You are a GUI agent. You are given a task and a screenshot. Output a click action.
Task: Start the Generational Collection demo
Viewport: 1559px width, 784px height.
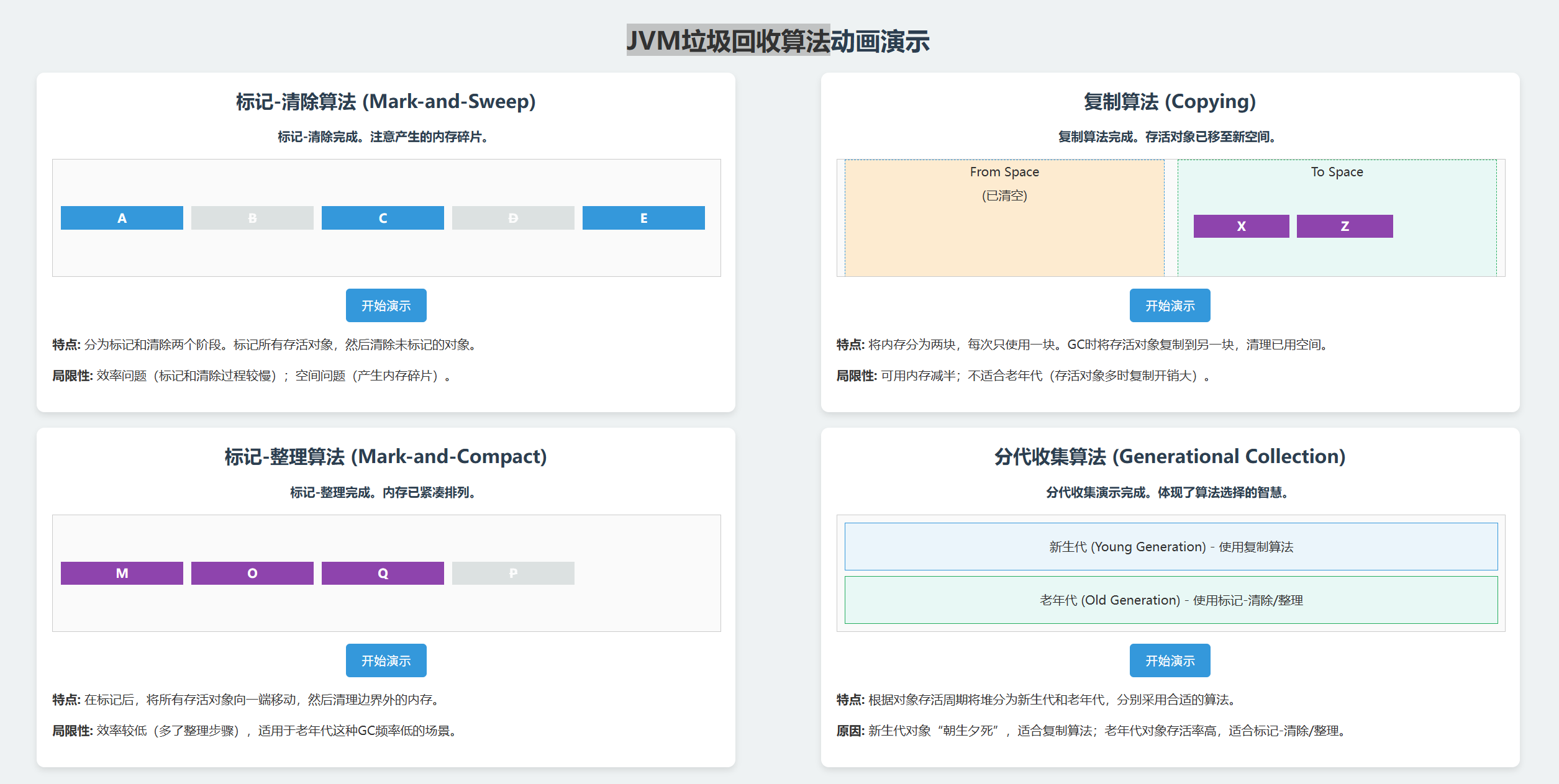[x=1170, y=660]
